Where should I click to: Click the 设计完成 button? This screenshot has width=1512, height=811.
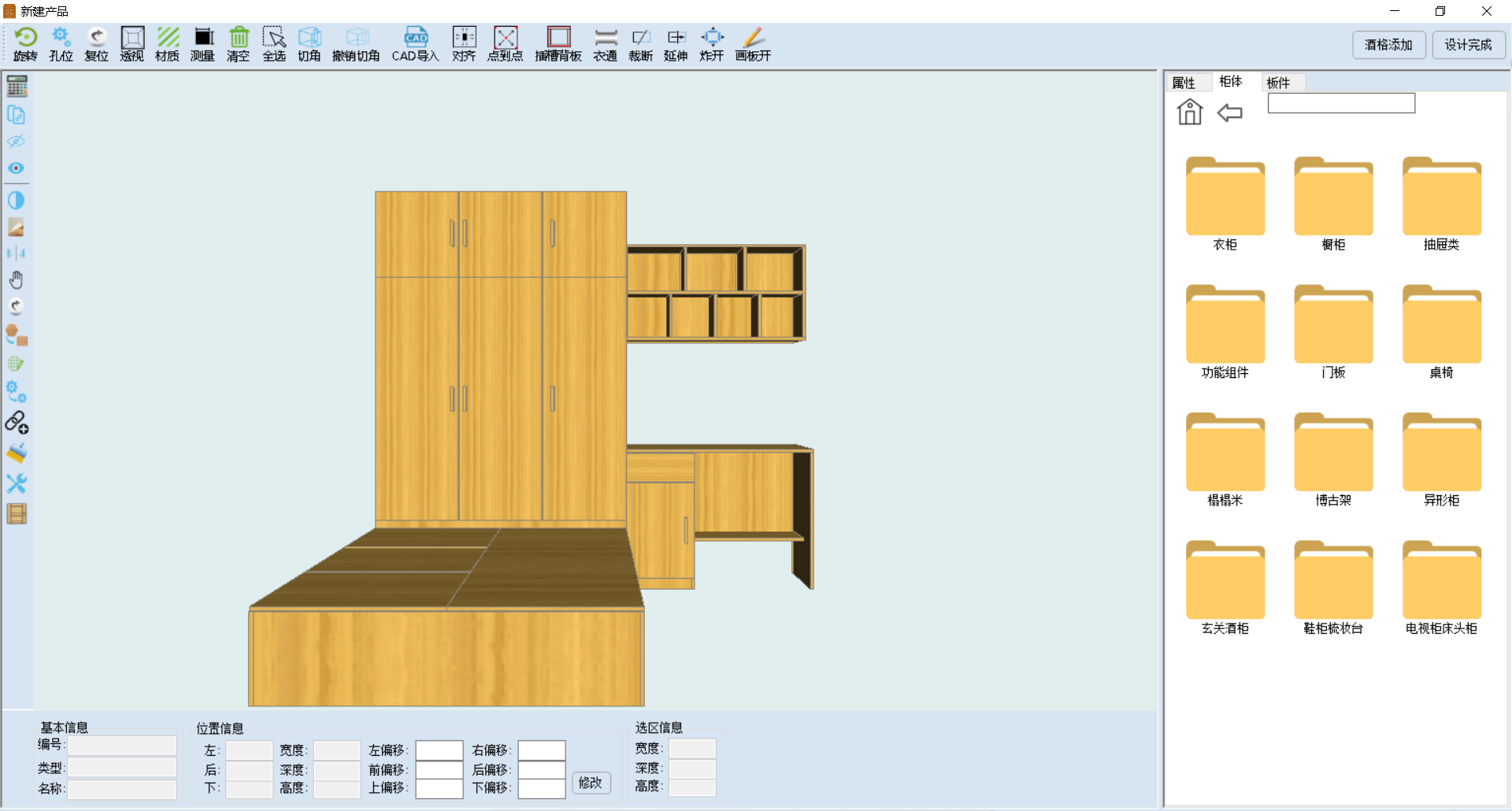point(1467,45)
